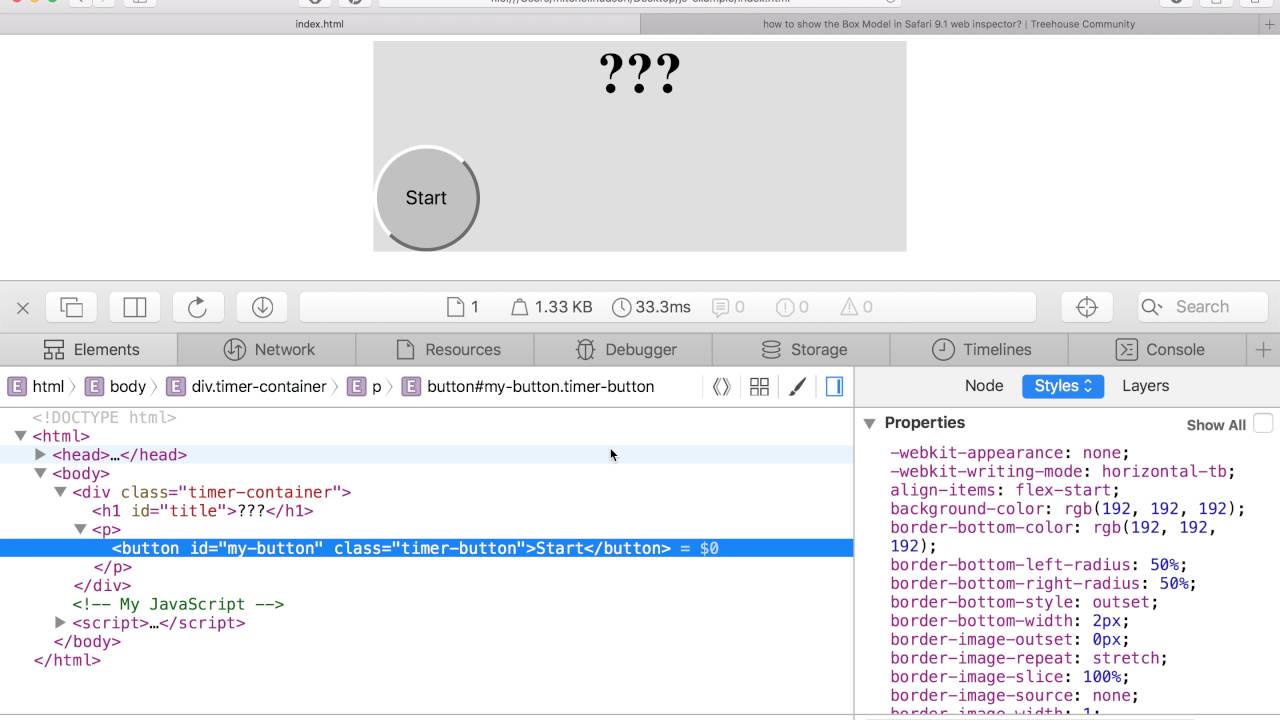Select body in the breadcrumb path
This screenshot has height=720, width=1280.
[x=115, y=386]
